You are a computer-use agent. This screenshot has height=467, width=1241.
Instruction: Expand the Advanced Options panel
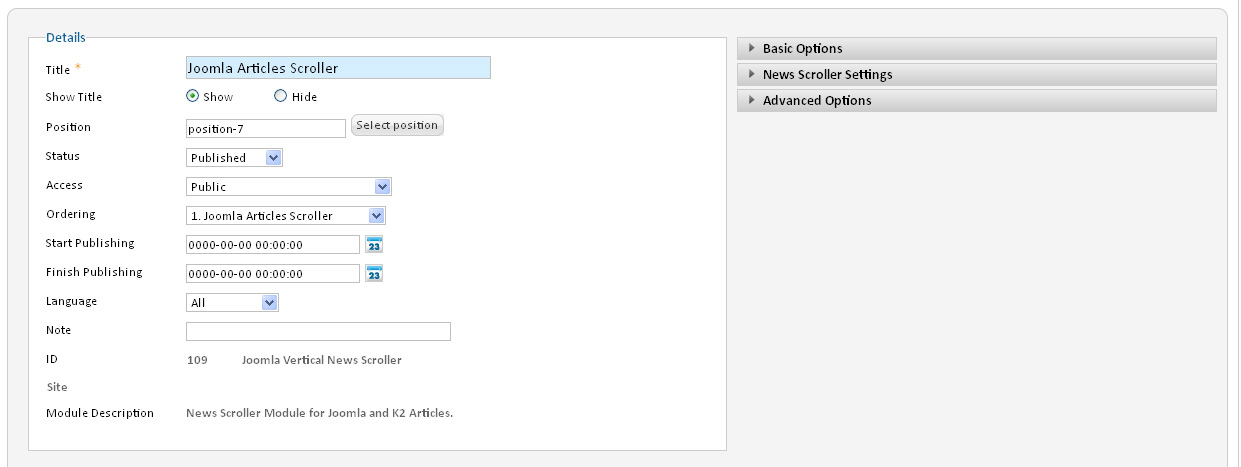pyautogui.click(x=977, y=100)
